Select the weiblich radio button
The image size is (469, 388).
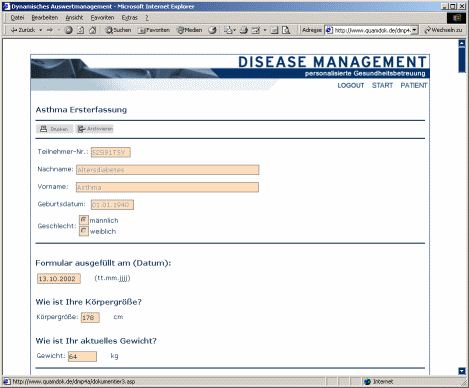(84, 231)
